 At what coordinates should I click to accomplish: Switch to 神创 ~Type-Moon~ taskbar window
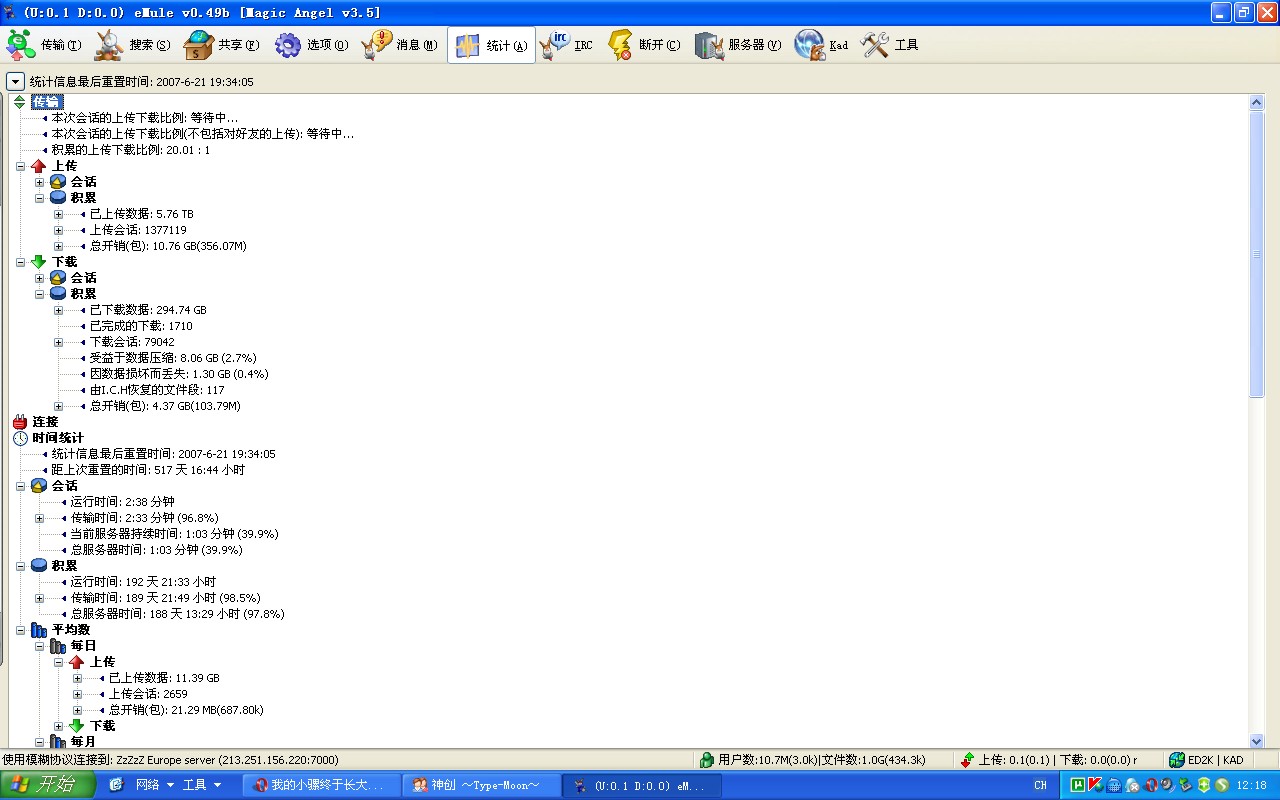(x=479, y=785)
